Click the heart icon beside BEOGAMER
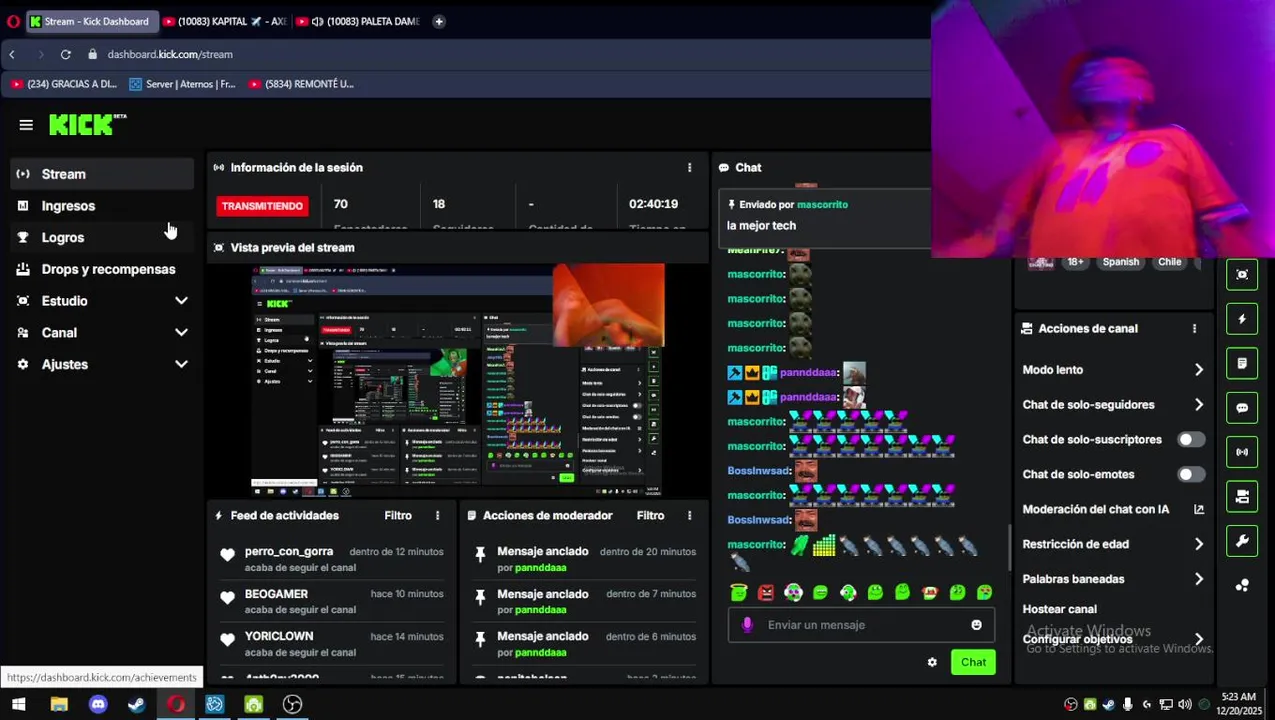The height and width of the screenshot is (720, 1275). pyautogui.click(x=227, y=597)
